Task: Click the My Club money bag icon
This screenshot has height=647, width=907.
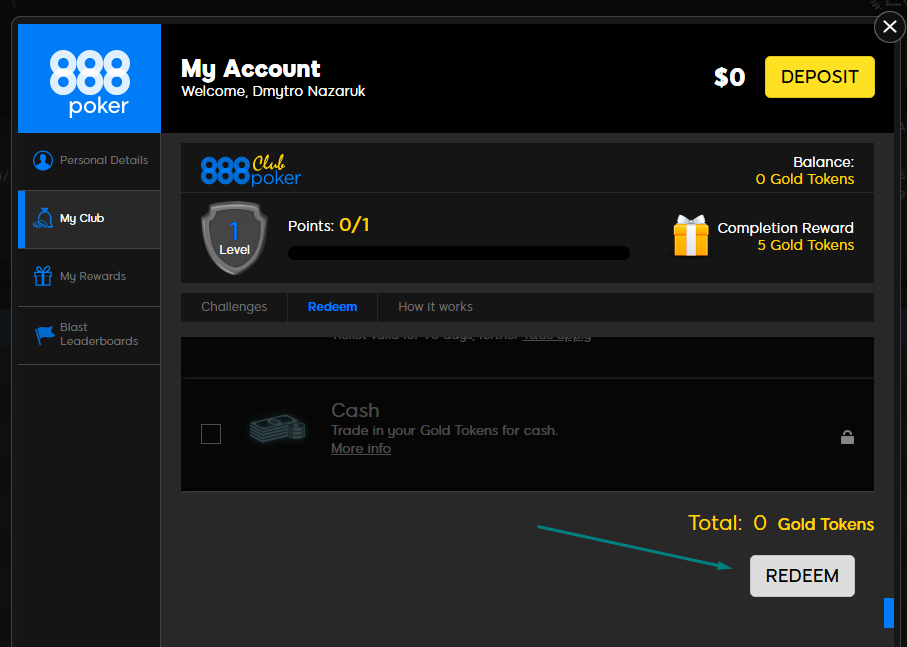Action: pyautogui.click(x=43, y=218)
